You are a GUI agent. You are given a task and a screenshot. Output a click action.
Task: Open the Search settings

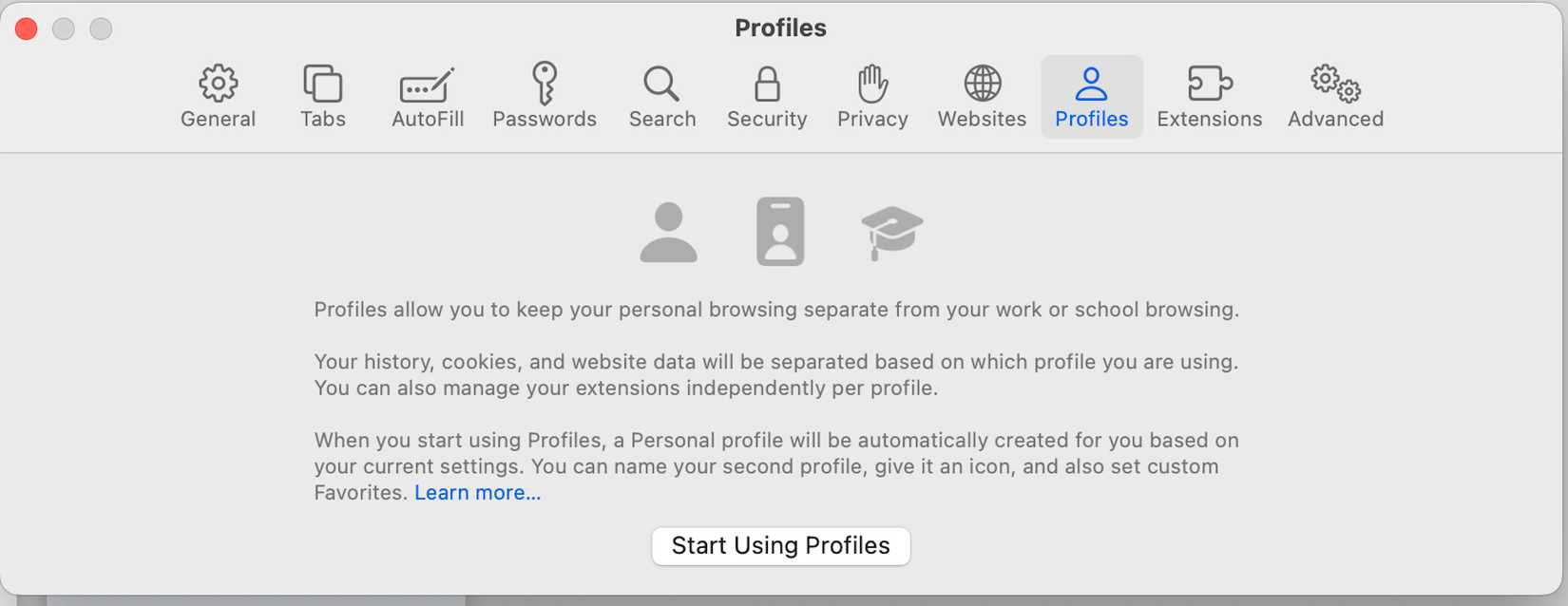[661, 95]
